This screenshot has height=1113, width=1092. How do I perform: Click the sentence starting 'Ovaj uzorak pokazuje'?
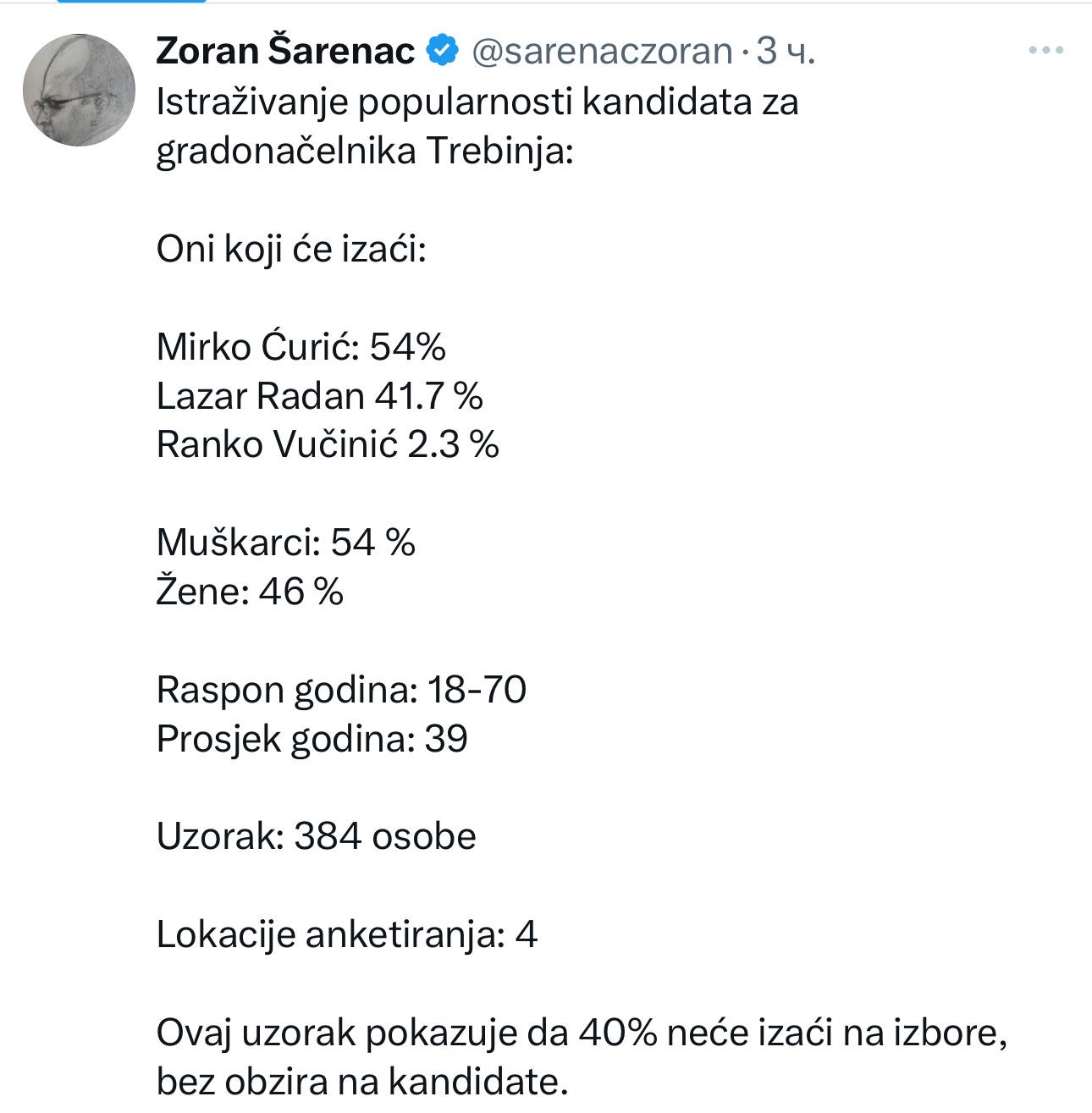pyautogui.click(x=582, y=1033)
